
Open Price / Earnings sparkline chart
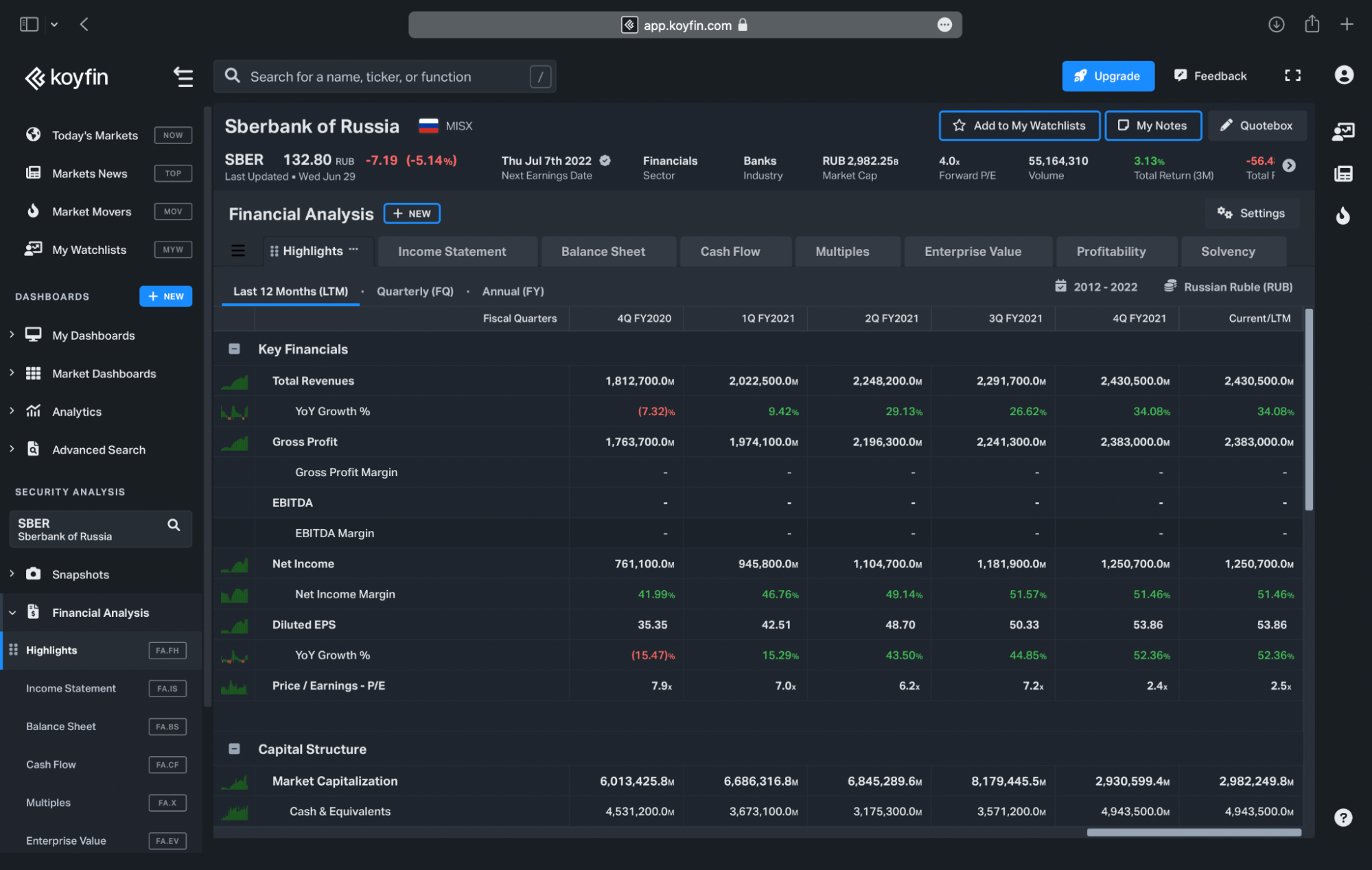[234, 686]
